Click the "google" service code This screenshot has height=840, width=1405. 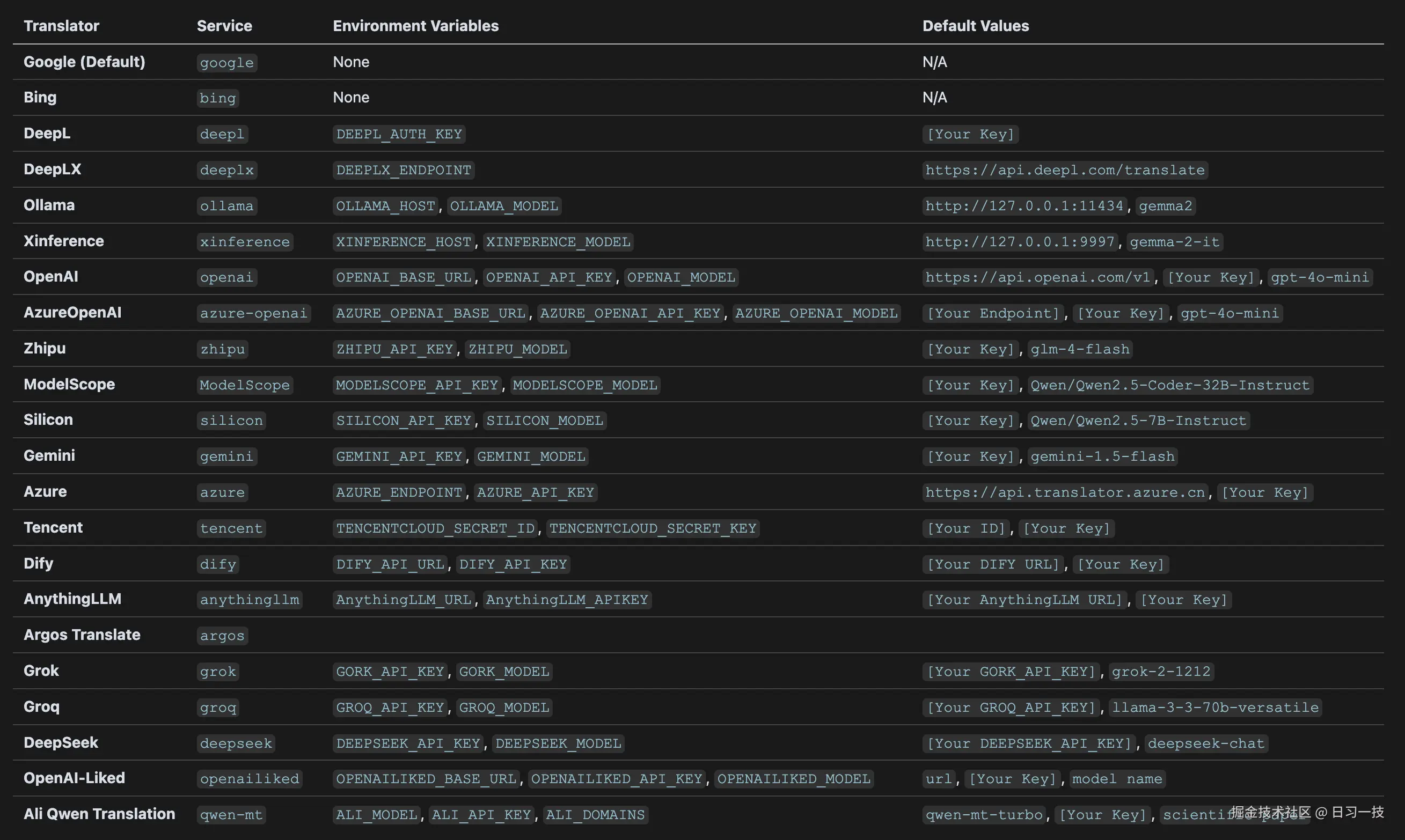coord(226,63)
